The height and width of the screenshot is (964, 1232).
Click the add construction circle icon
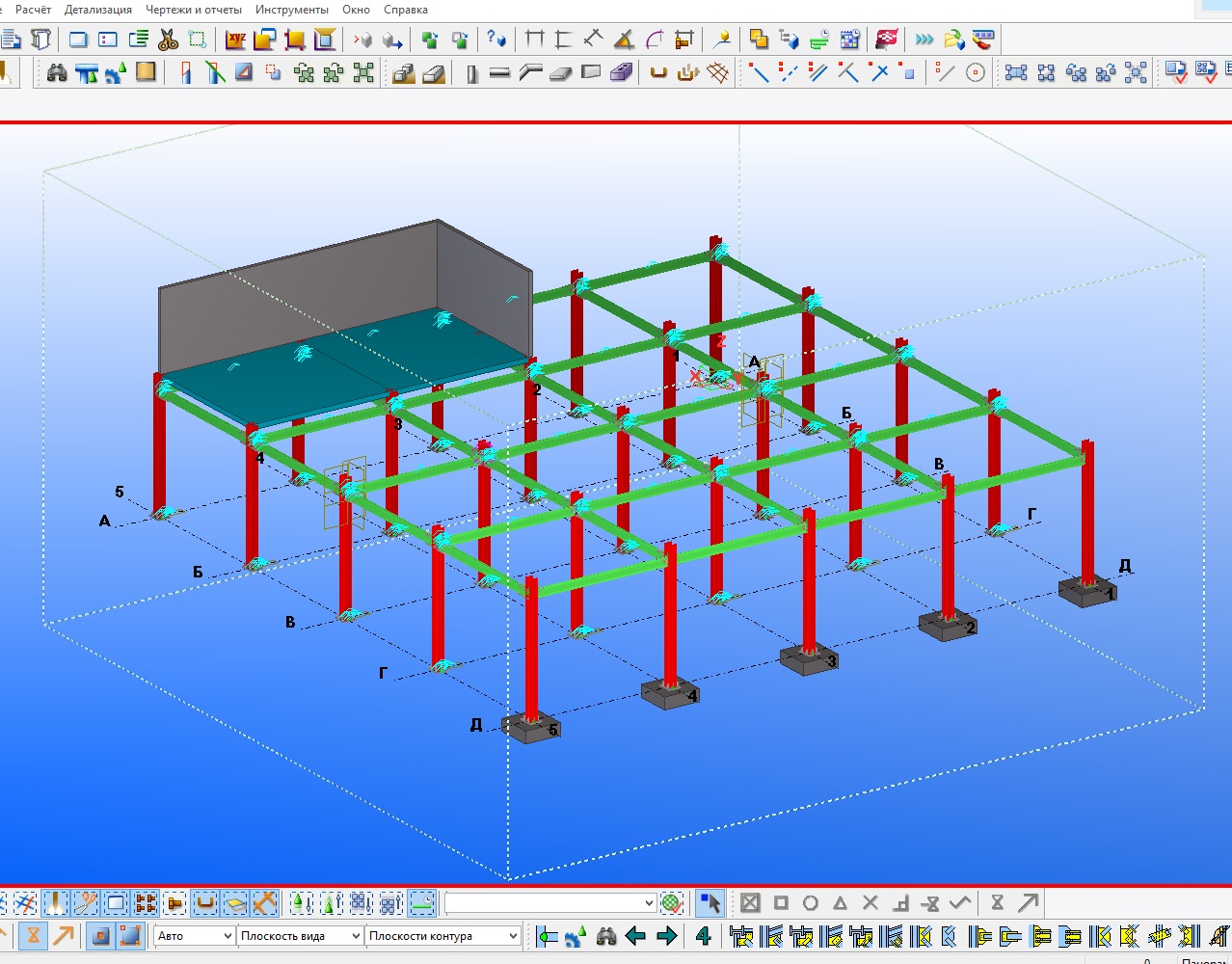(x=976, y=73)
